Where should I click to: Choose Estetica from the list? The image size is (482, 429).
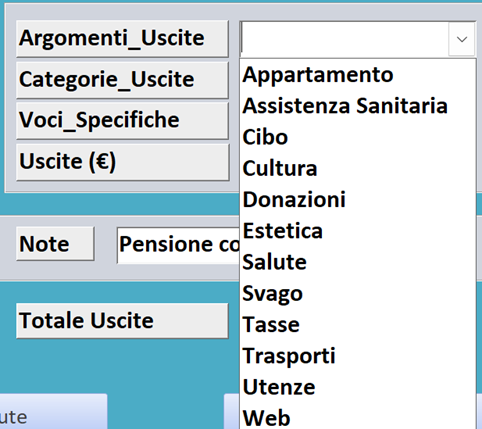(x=358, y=231)
